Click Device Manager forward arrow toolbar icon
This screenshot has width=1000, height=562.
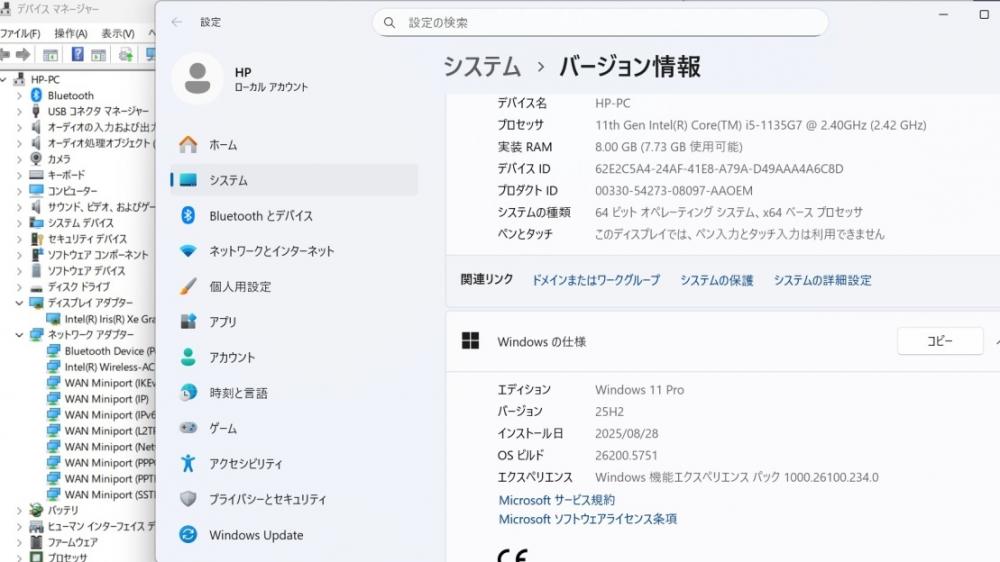(x=23, y=55)
